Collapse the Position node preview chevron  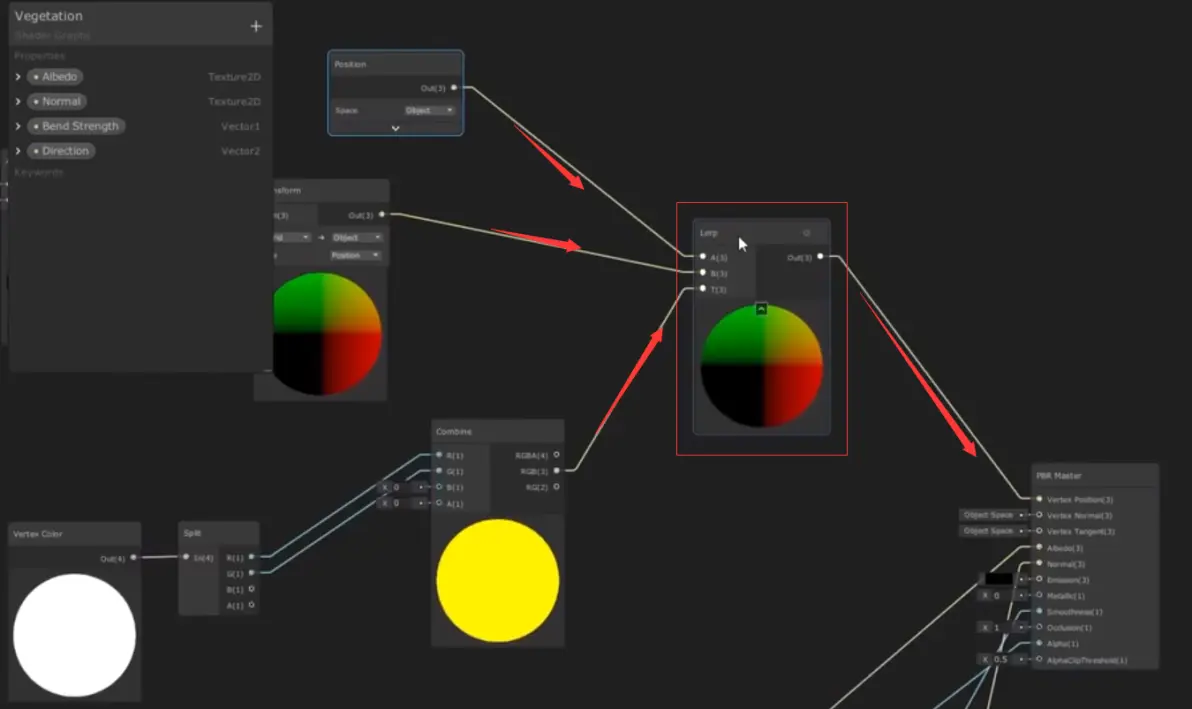(x=395, y=128)
